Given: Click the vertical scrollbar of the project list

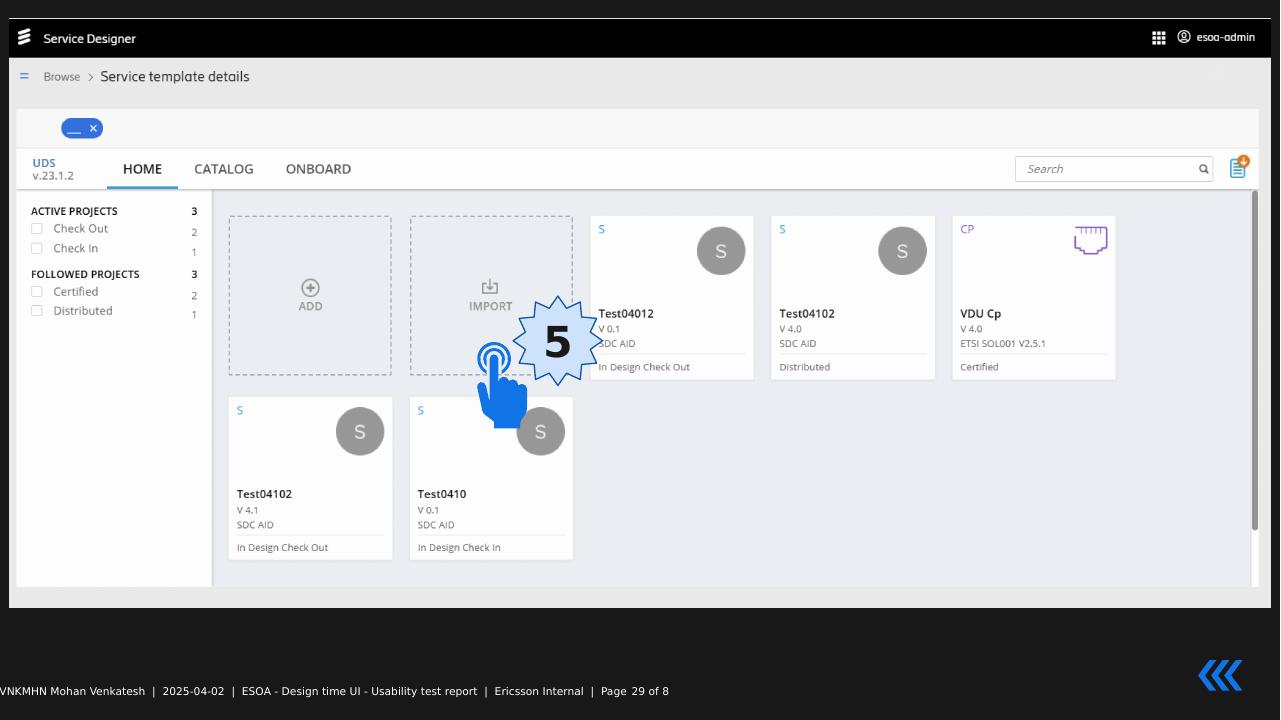Looking at the screenshot, I should pos(1255,360).
